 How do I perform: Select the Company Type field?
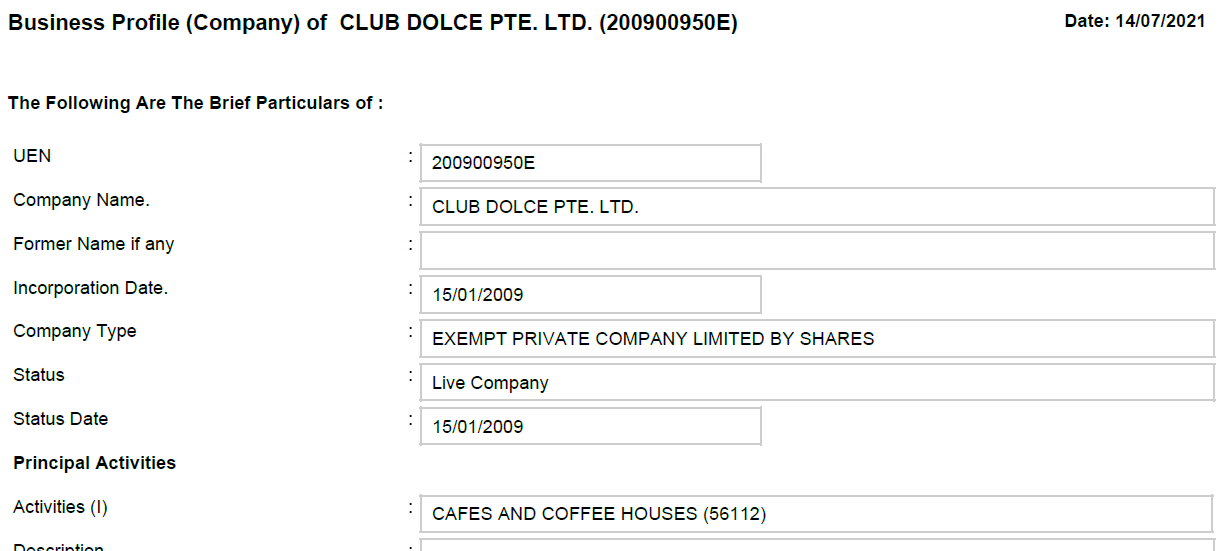coord(817,339)
